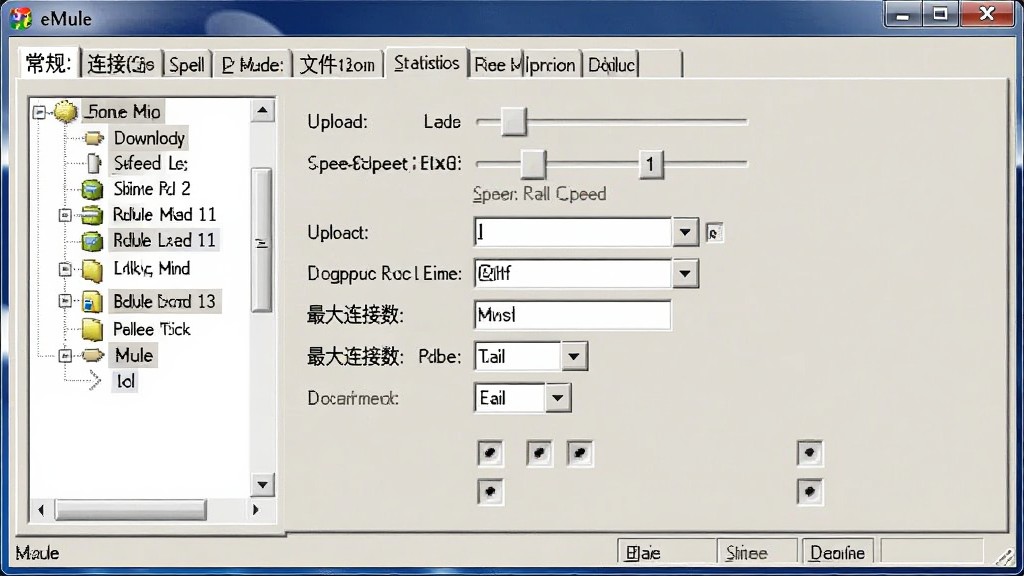1024x576 pixels.
Task: Open the Dogppuc Rocl Eime dropdown
Action: click(685, 274)
